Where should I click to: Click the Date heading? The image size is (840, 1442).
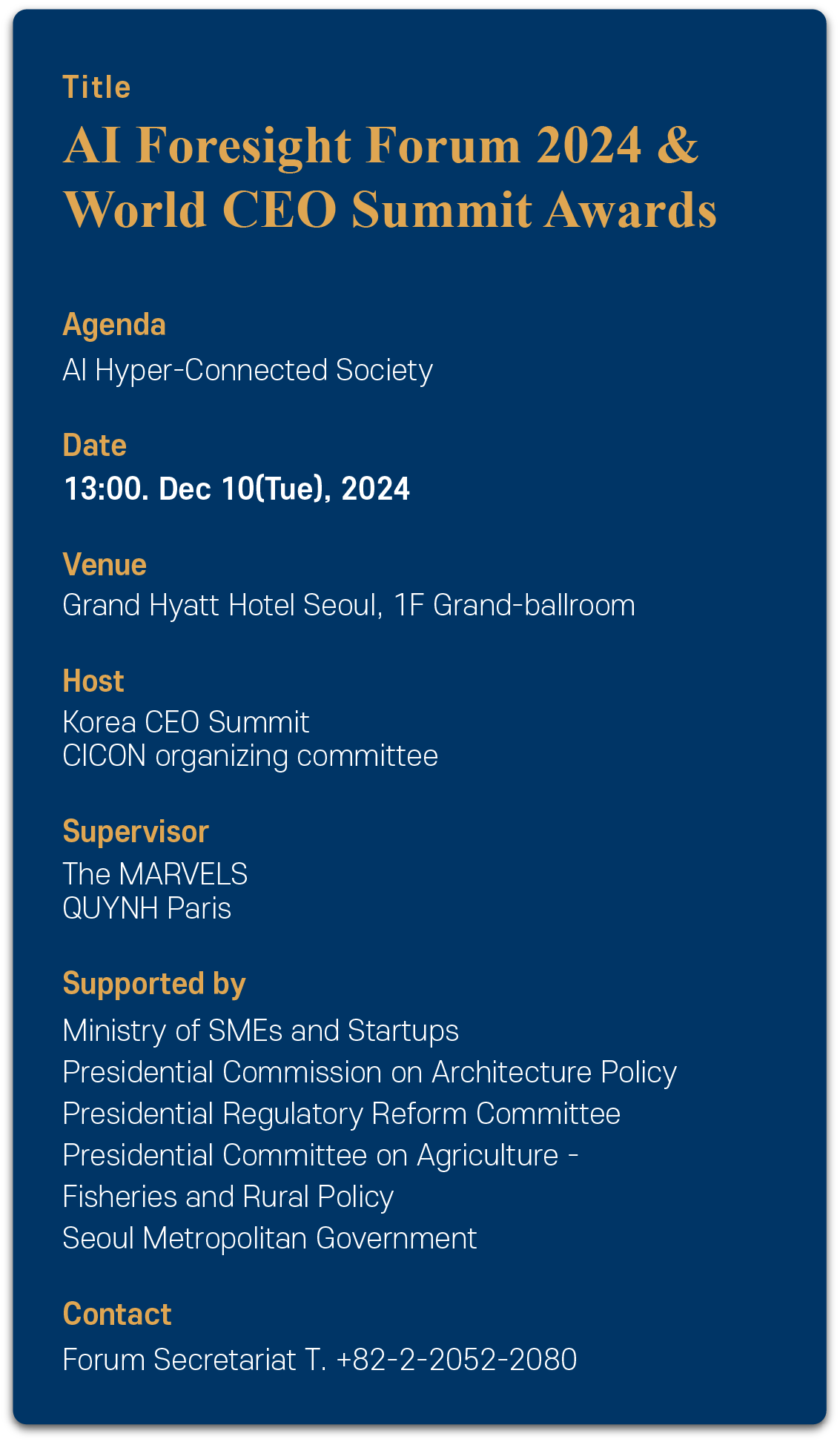(x=95, y=446)
